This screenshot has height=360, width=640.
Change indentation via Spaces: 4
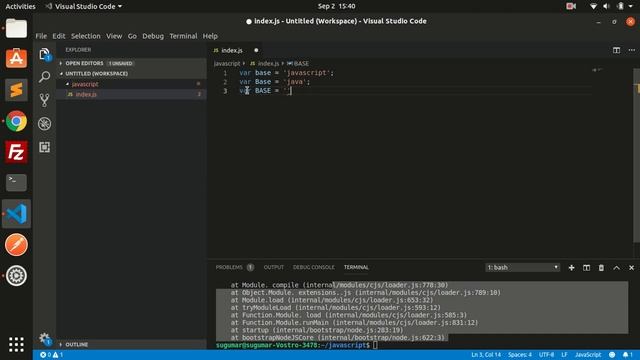[x=520, y=355]
